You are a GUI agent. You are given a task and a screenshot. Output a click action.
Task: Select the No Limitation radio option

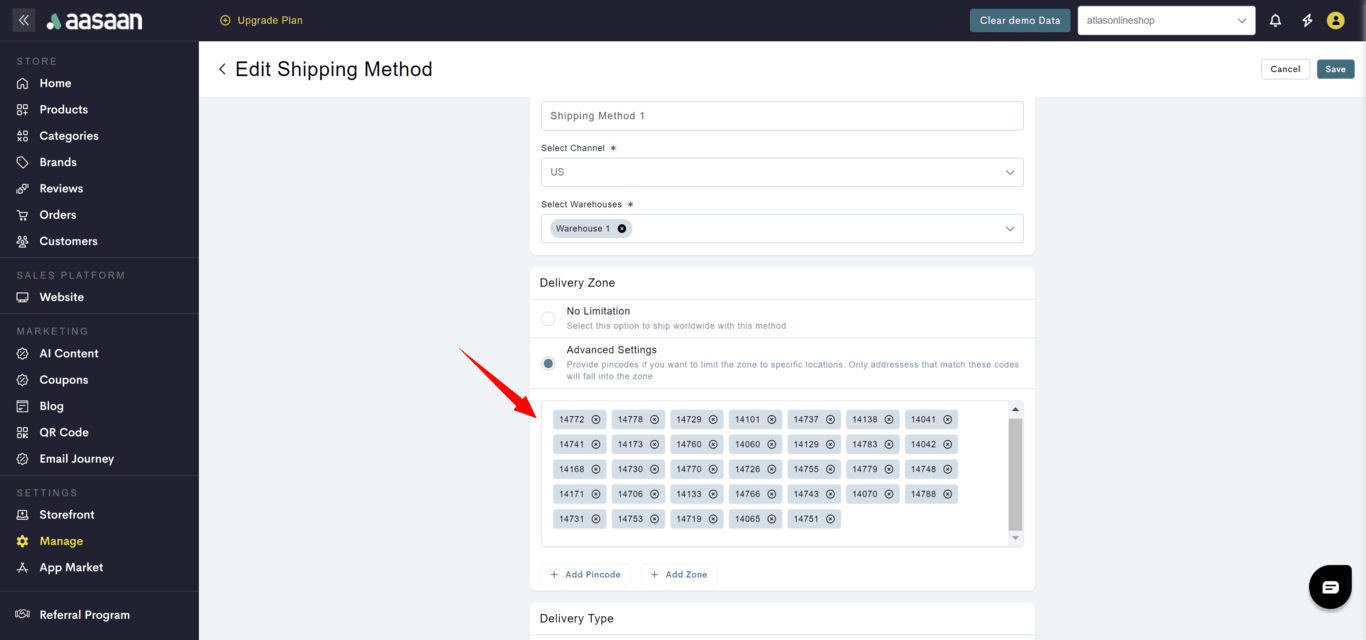point(548,319)
